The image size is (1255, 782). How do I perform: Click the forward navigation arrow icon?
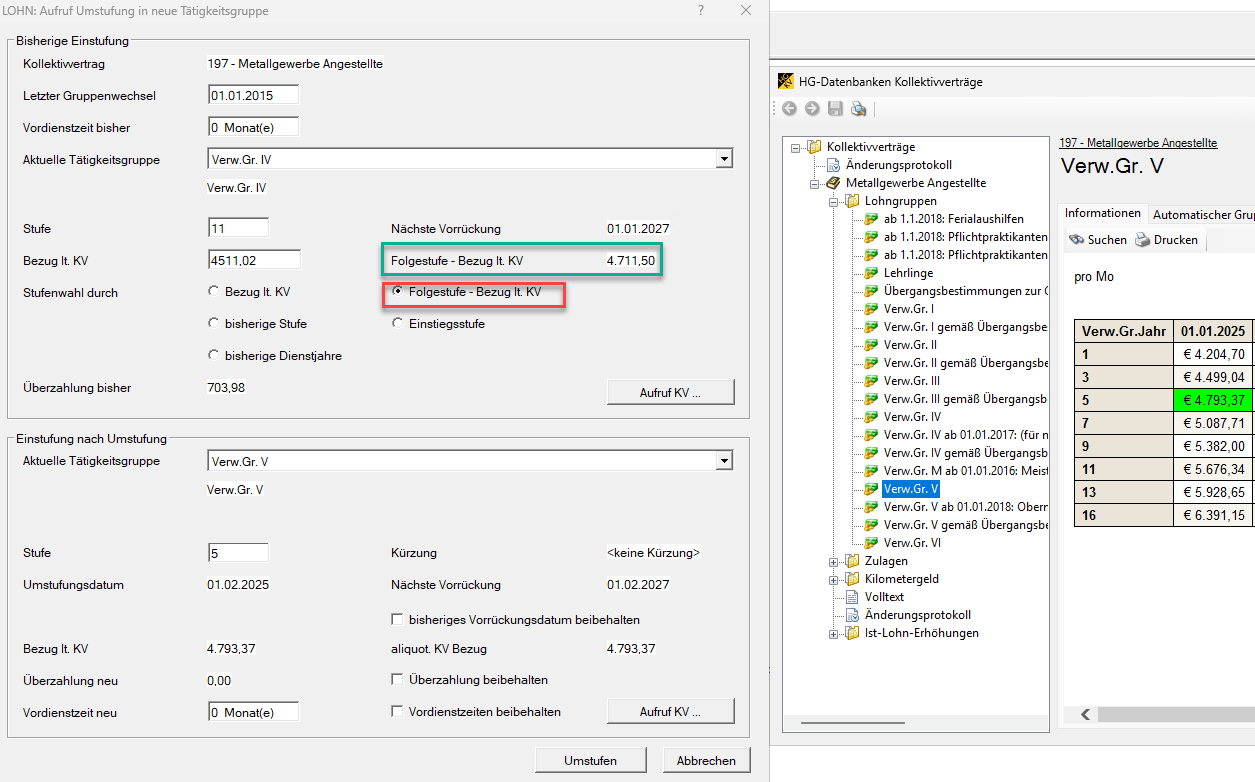pos(812,109)
